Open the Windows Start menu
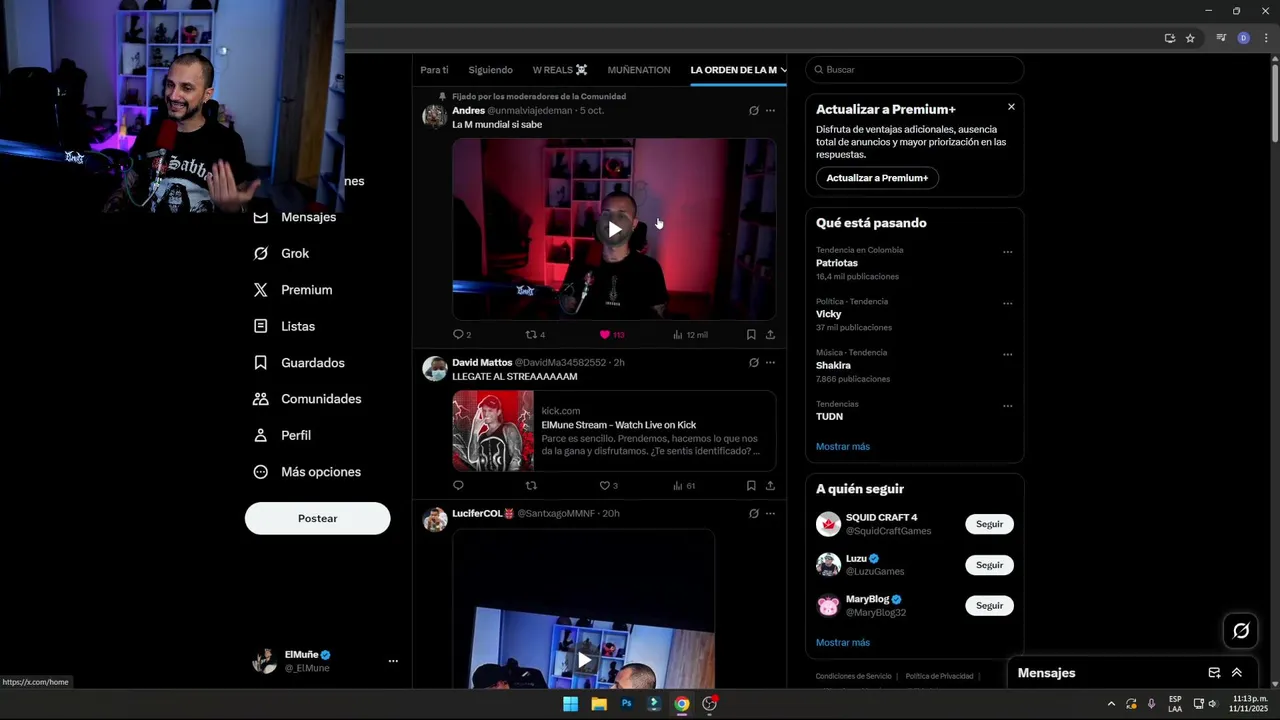Screen dimensions: 1280x720 point(570,704)
